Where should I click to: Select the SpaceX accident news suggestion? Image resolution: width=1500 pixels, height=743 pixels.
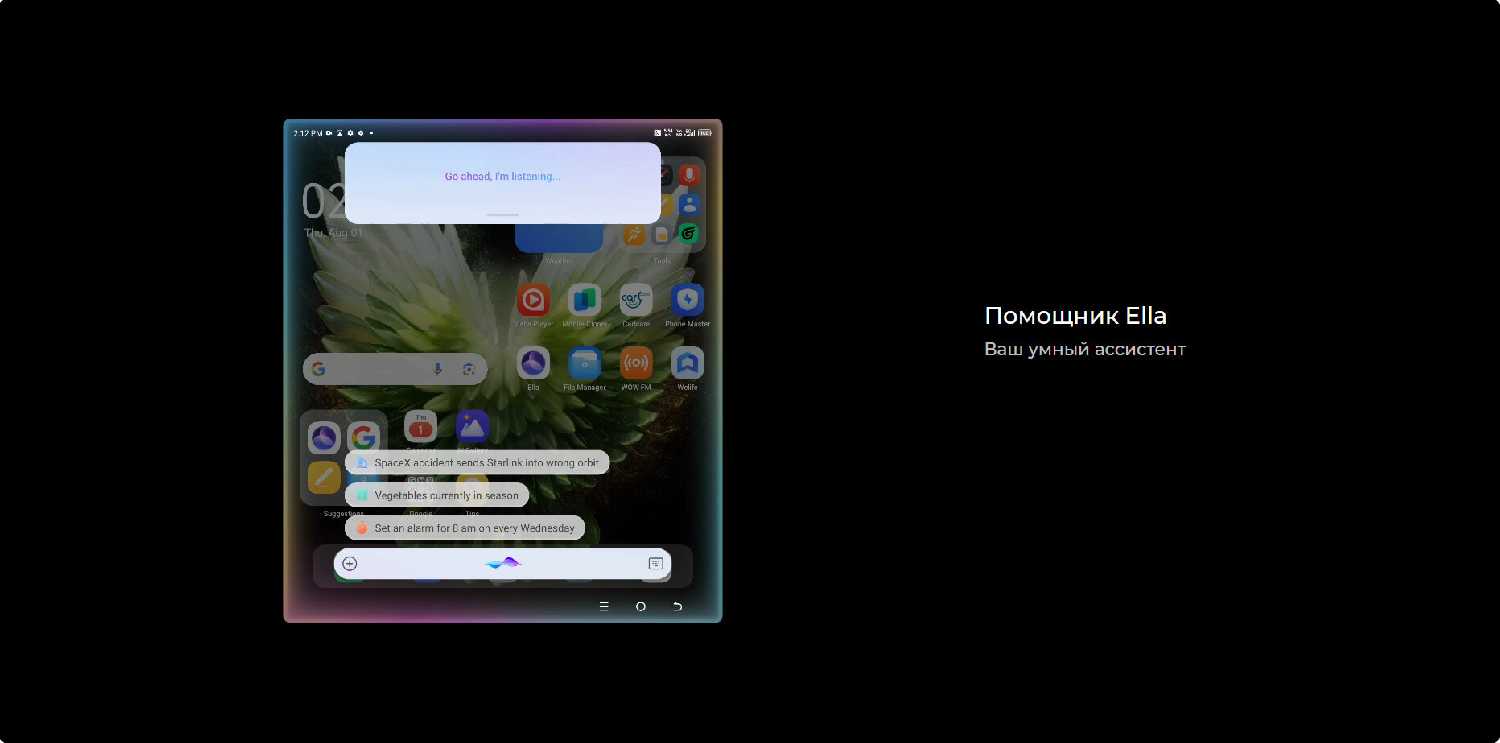coord(477,463)
